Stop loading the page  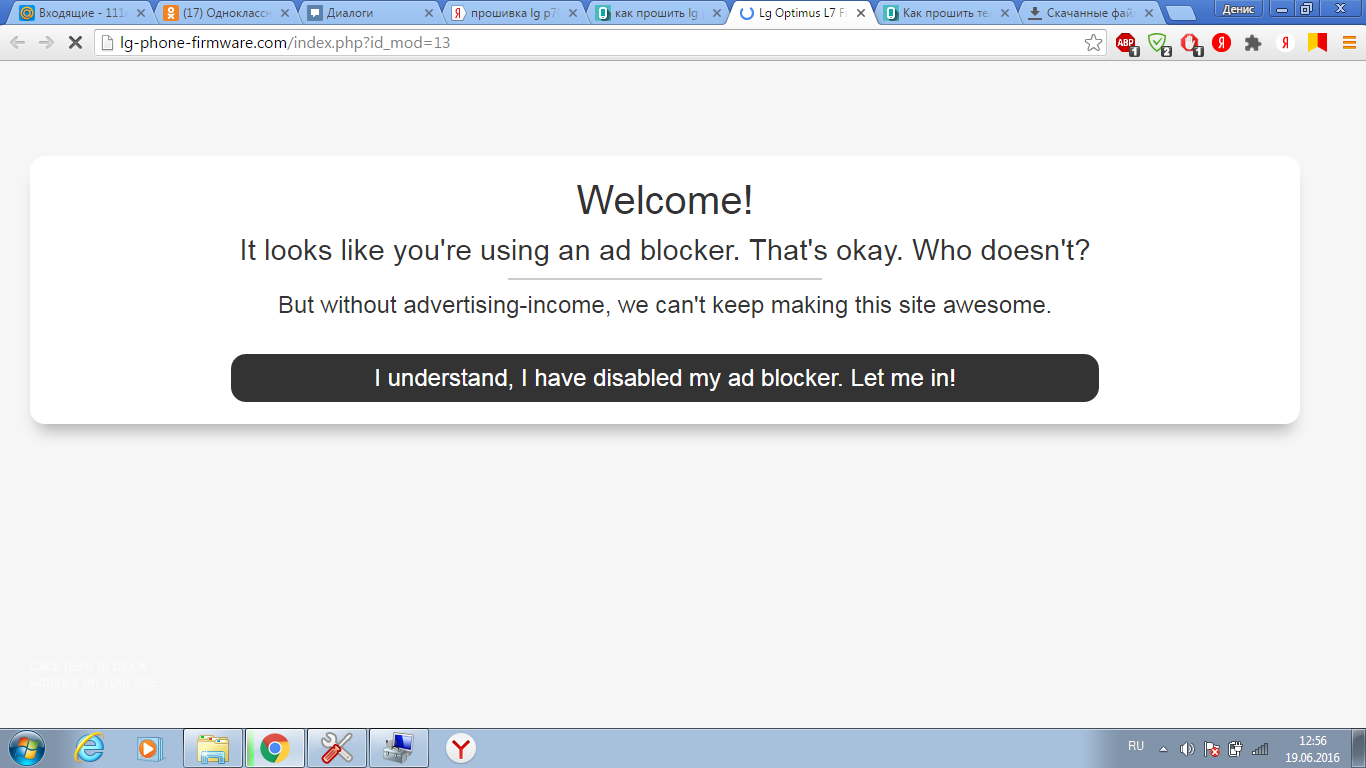74,43
